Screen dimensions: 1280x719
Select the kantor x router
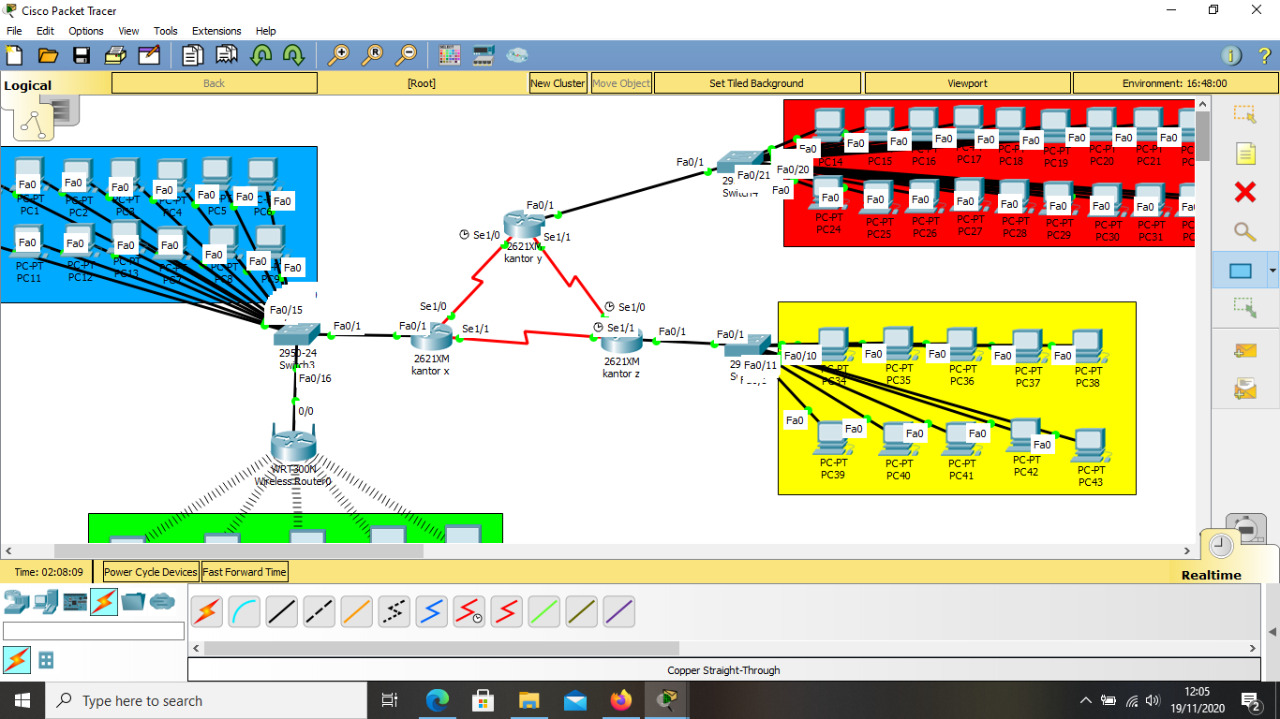(431, 338)
